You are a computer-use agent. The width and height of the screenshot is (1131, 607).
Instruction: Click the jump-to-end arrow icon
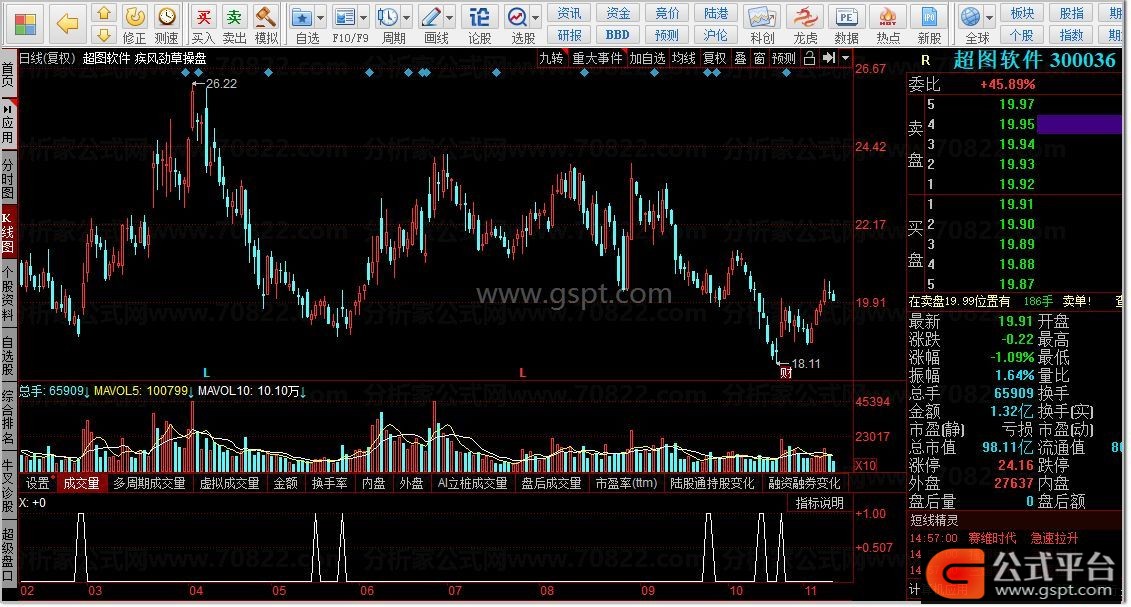click(x=829, y=58)
